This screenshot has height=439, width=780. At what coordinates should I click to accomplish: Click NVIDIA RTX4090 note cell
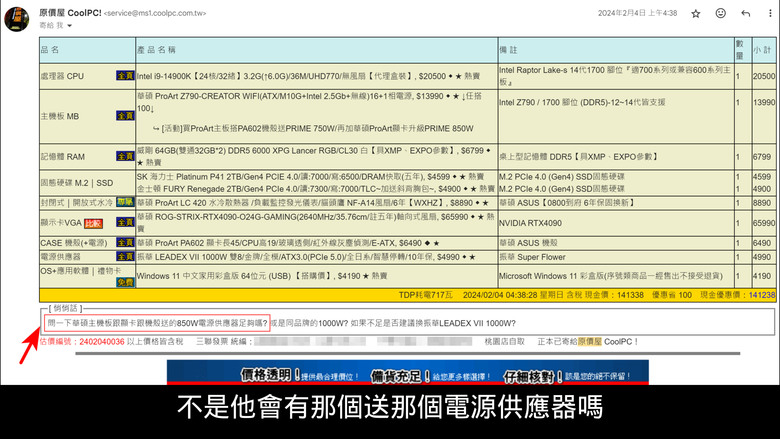click(x=531, y=223)
